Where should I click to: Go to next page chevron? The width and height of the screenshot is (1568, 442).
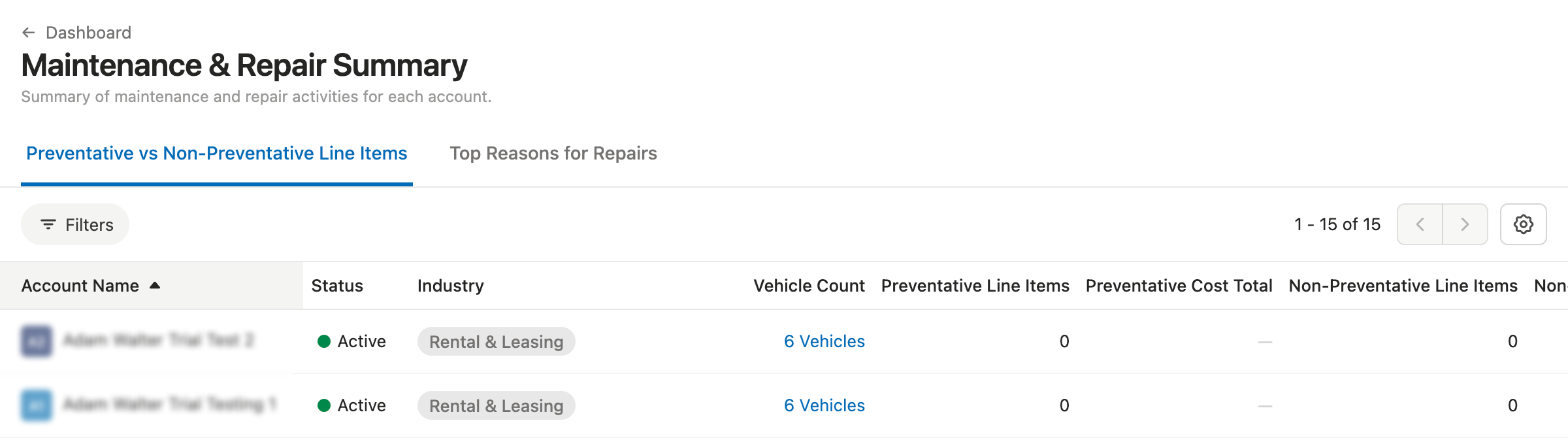click(x=1465, y=224)
